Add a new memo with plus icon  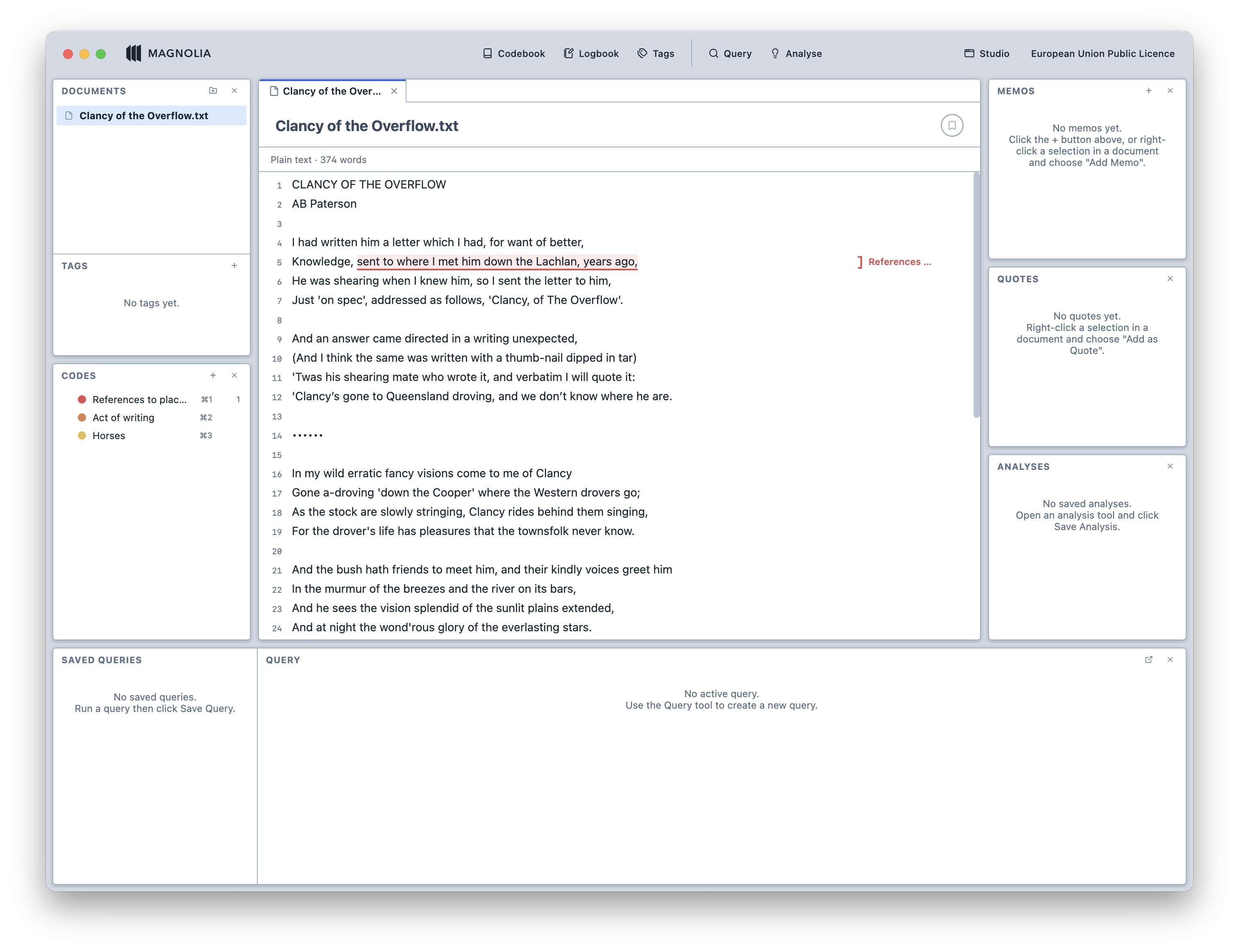tap(1148, 91)
